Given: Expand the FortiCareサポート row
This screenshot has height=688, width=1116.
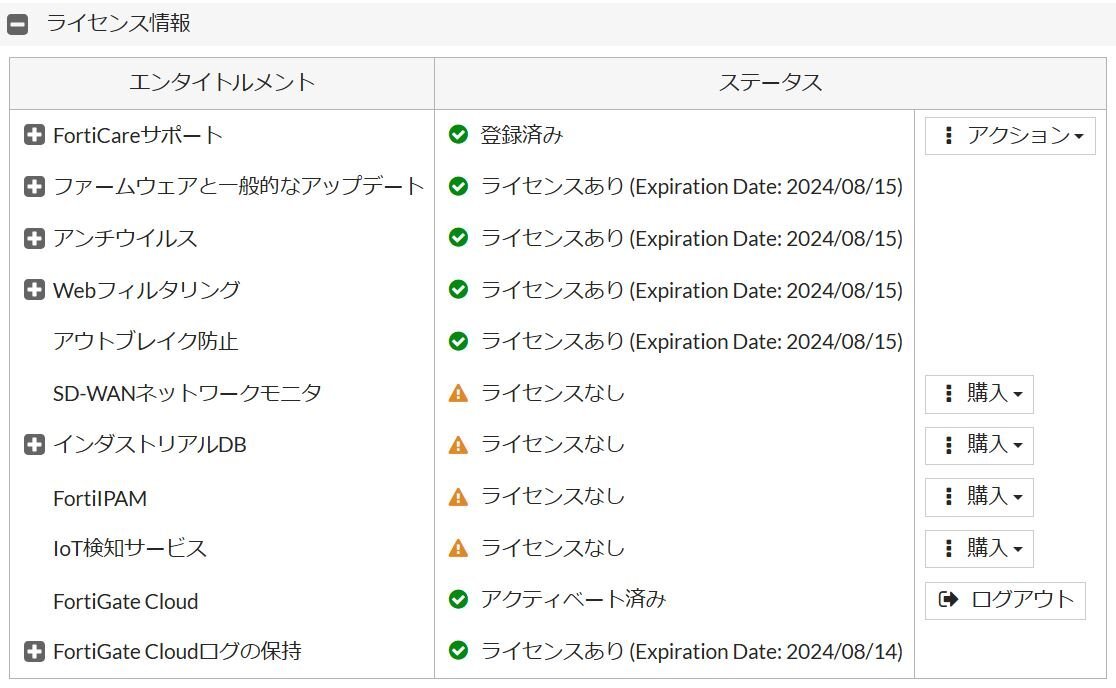Looking at the screenshot, I should coord(34,135).
